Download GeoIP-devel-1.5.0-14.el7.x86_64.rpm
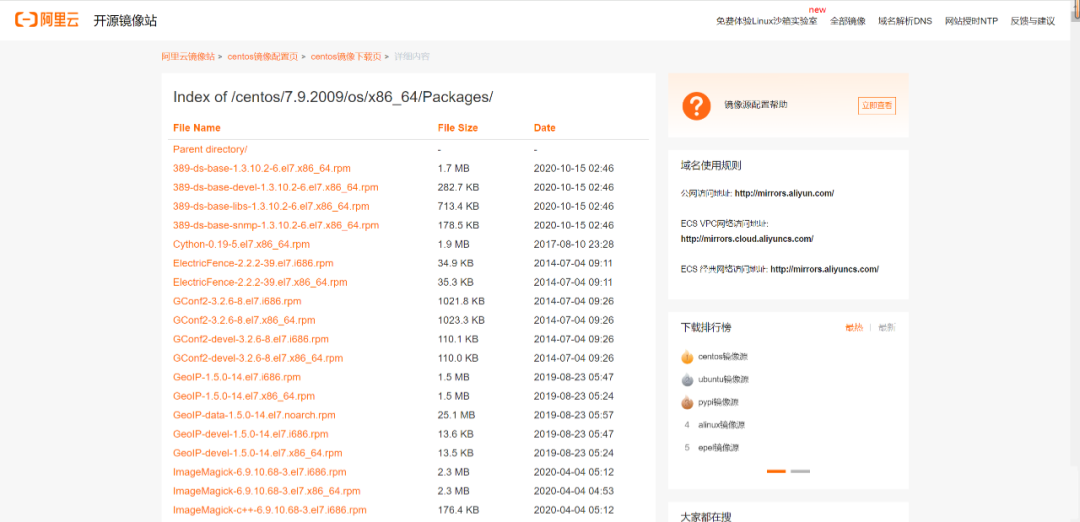 tap(258, 453)
